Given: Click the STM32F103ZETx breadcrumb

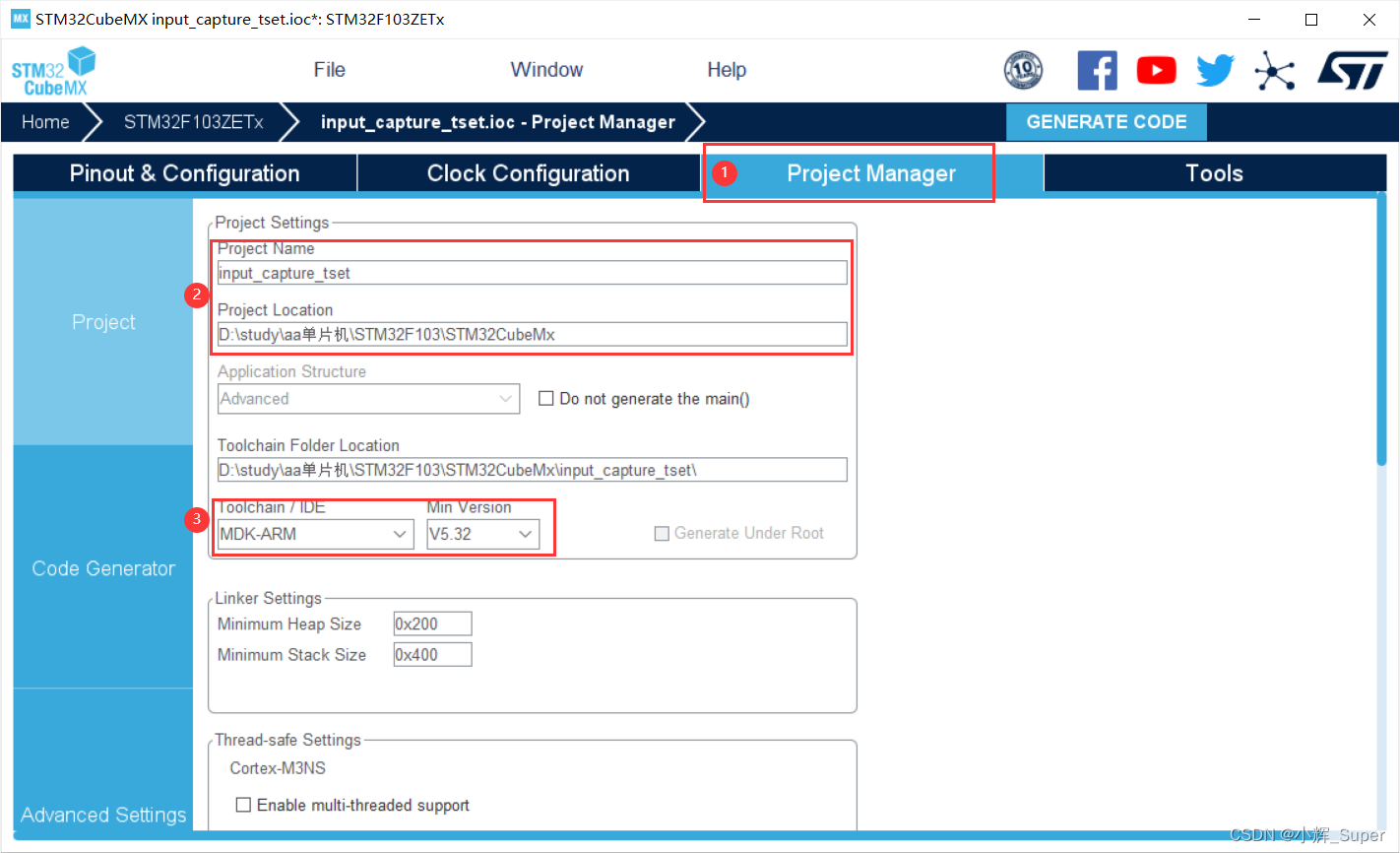Looking at the screenshot, I should (193, 122).
